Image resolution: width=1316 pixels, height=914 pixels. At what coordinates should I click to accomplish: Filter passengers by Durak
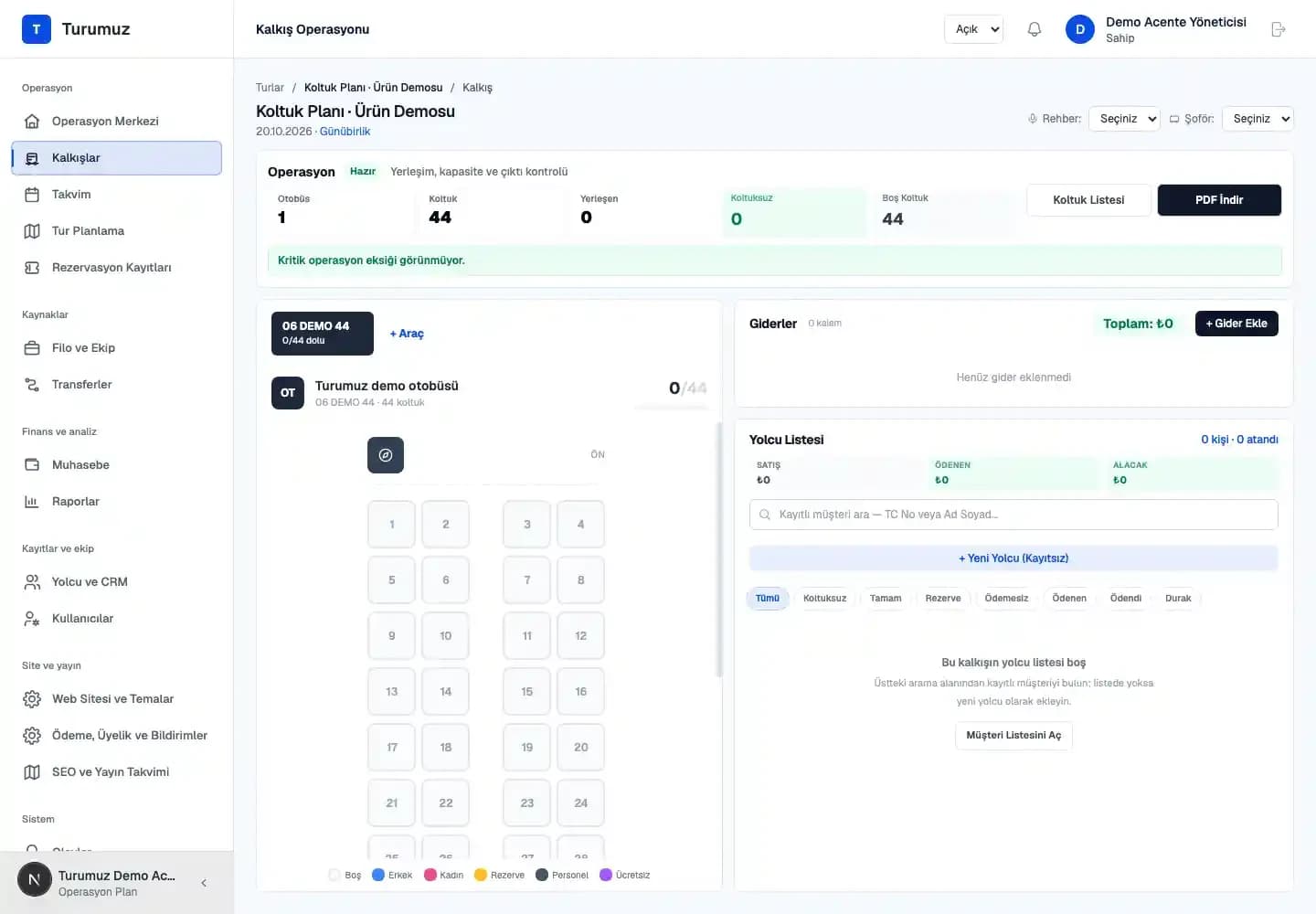pyautogui.click(x=1178, y=599)
